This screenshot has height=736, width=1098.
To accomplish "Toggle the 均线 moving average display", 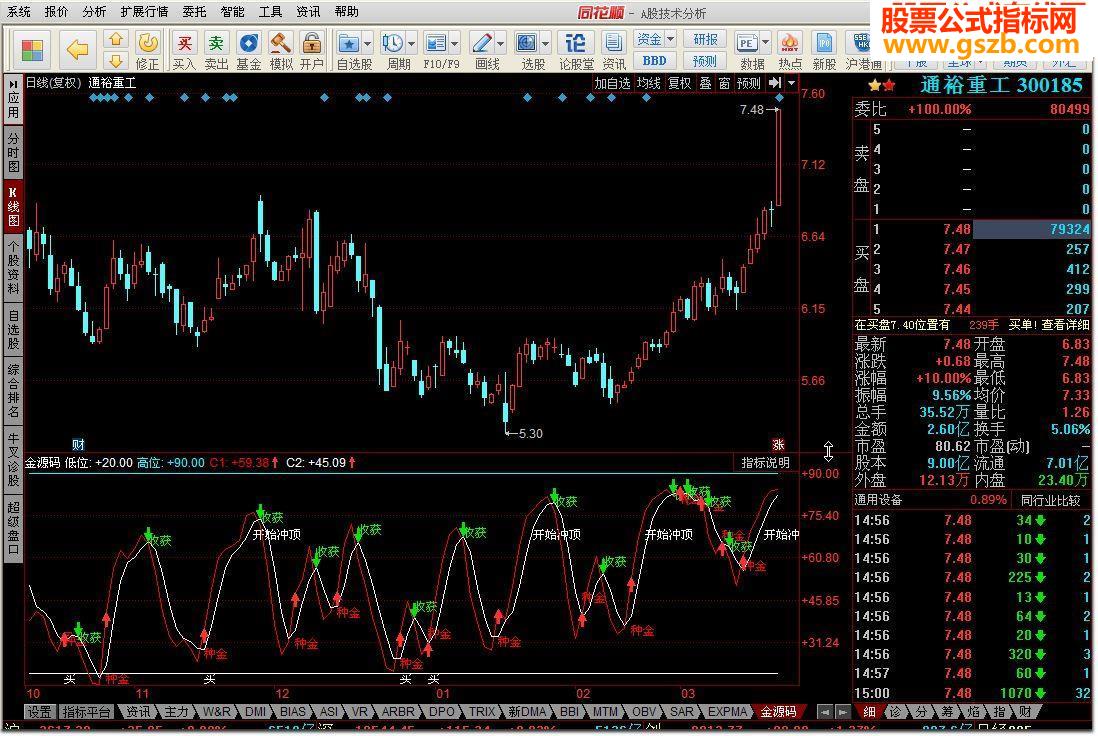I will coord(648,83).
